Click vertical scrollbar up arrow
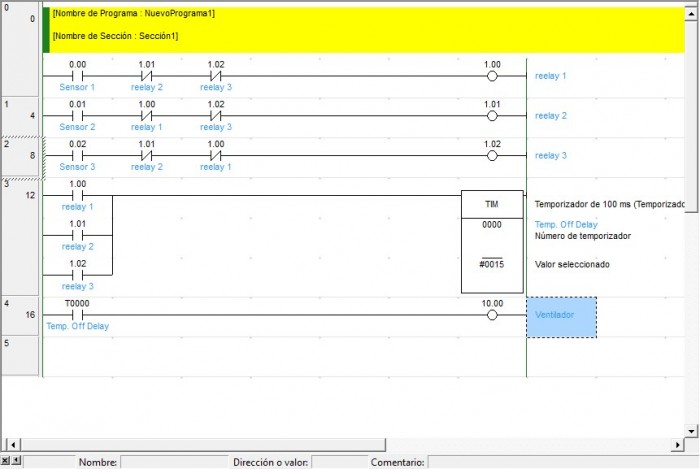 pyautogui.click(x=691, y=13)
